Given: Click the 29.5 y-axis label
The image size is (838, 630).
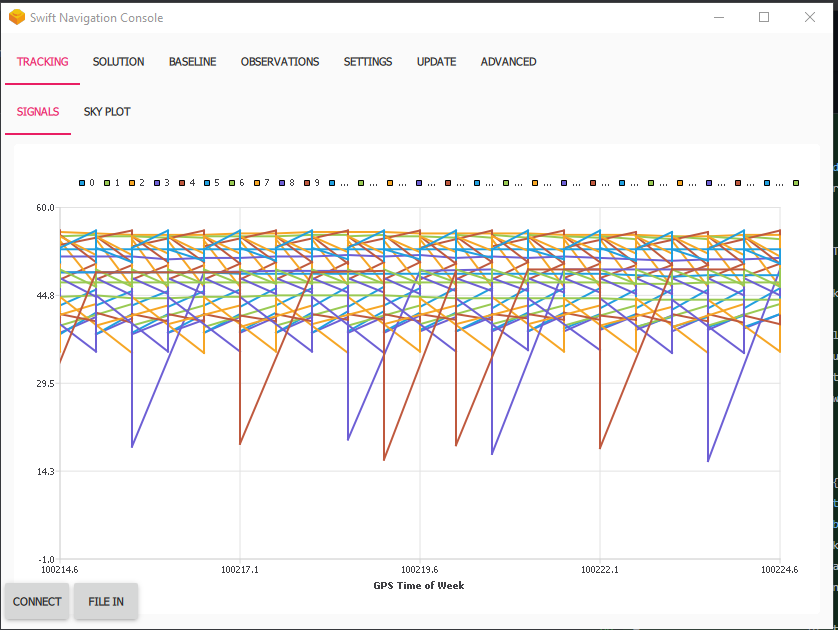Looking at the screenshot, I should (45, 384).
